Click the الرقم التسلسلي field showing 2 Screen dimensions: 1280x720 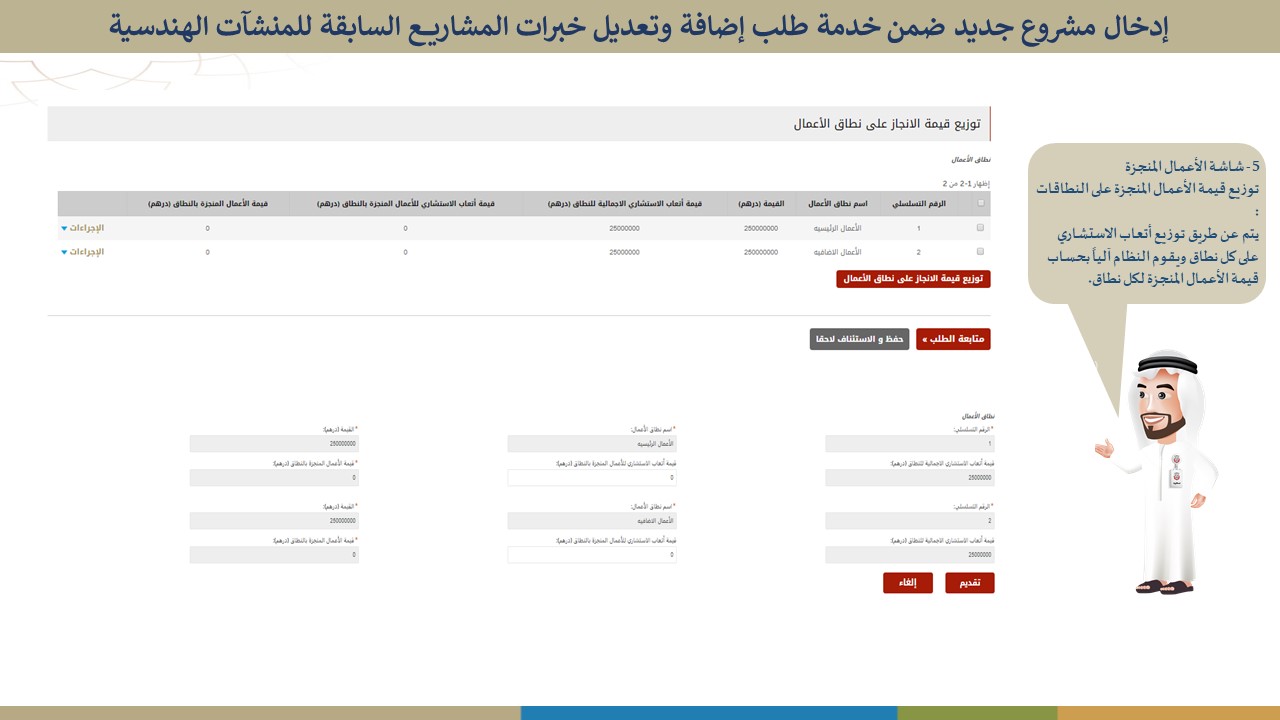tap(909, 520)
